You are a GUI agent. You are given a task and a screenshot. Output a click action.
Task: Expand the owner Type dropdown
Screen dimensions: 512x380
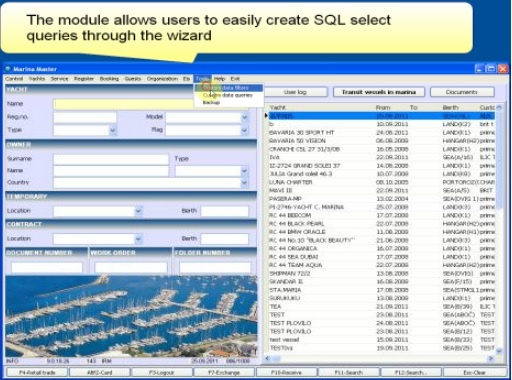[245, 171]
